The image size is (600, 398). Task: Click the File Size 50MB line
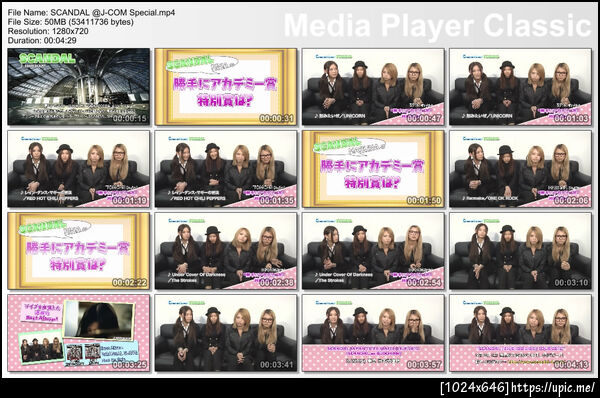tap(71, 22)
